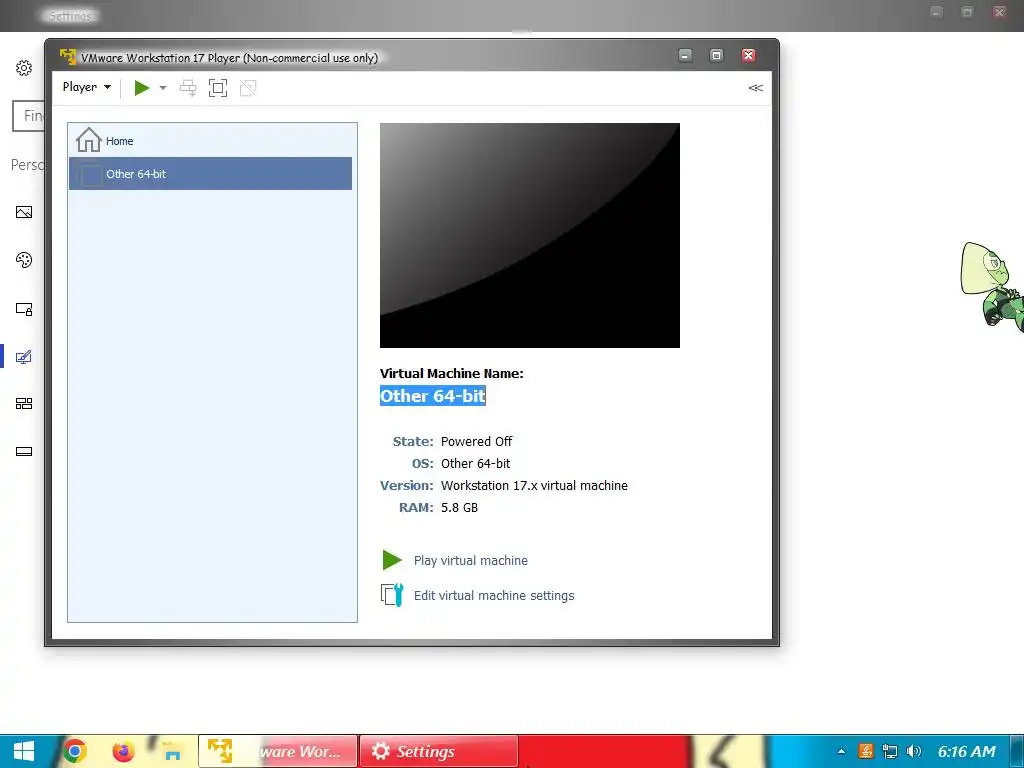
Task: Click the Unity mode toolbar icon
Action: tap(248, 88)
